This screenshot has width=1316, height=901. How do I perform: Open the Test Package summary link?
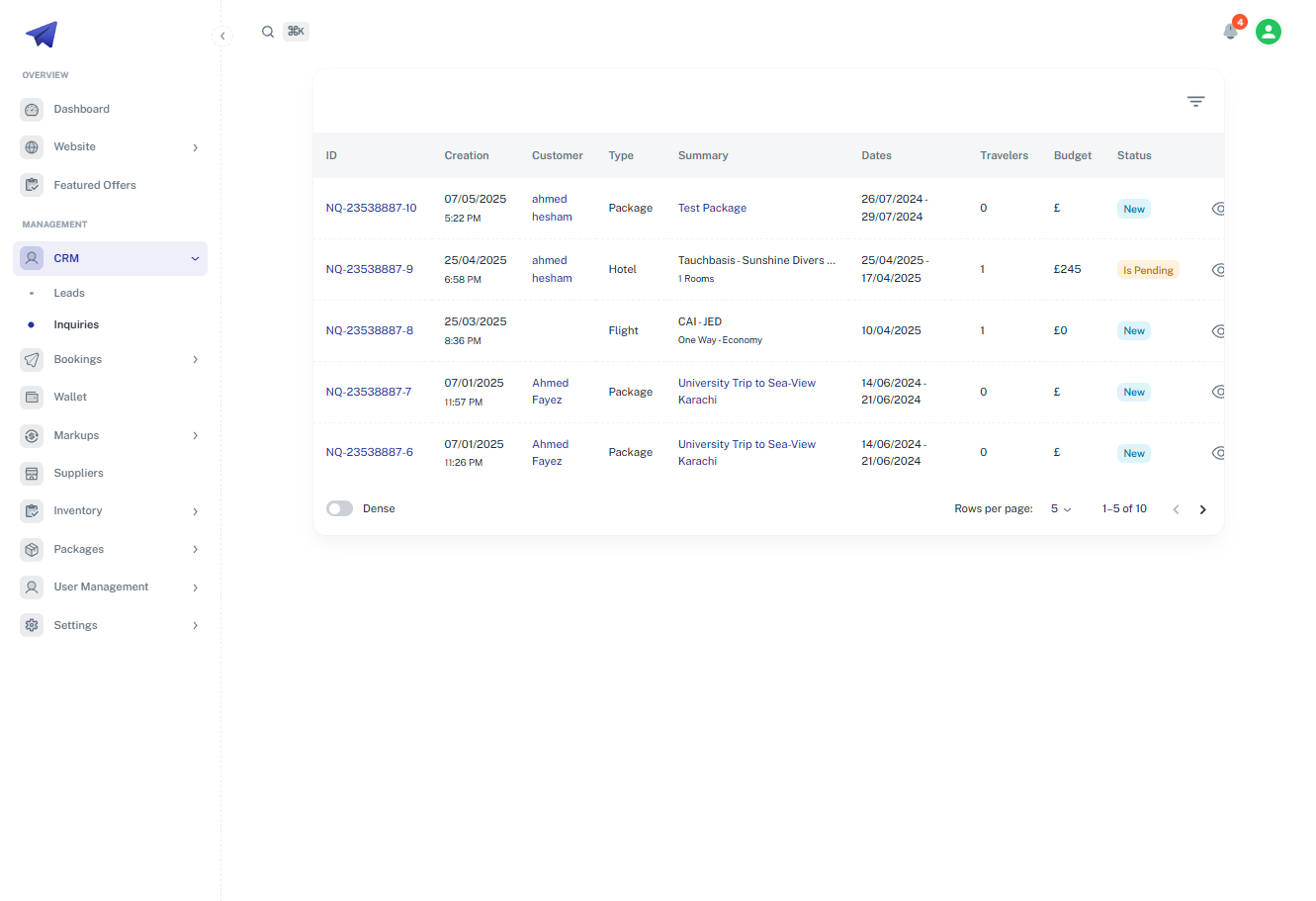click(x=712, y=208)
